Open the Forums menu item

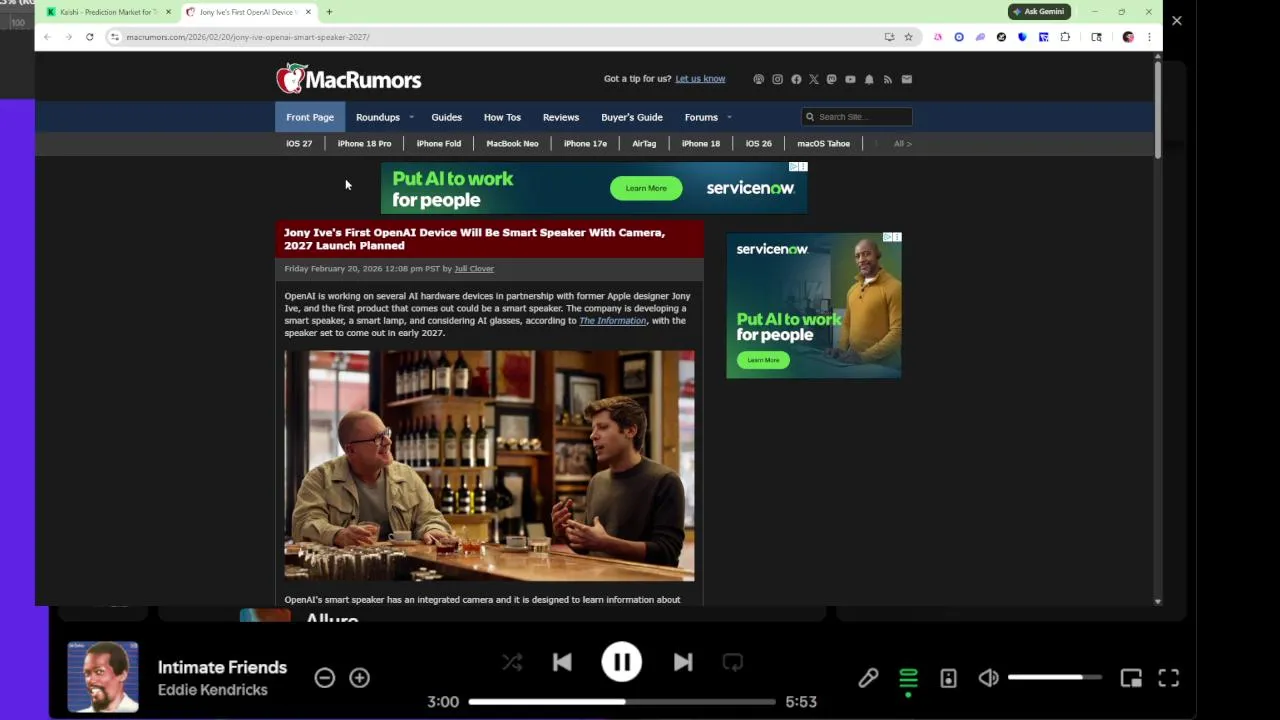pos(701,117)
